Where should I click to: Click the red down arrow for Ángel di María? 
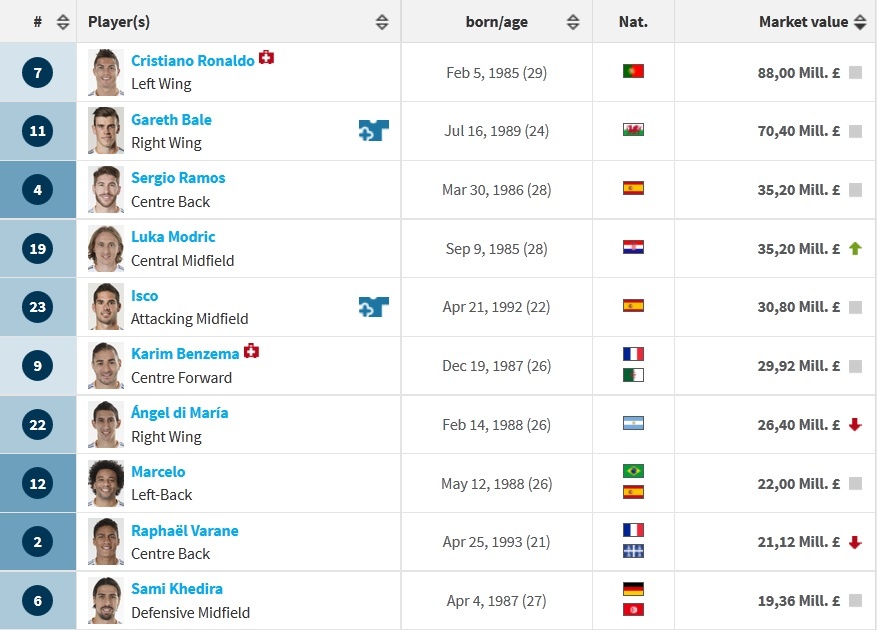click(855, 425)
